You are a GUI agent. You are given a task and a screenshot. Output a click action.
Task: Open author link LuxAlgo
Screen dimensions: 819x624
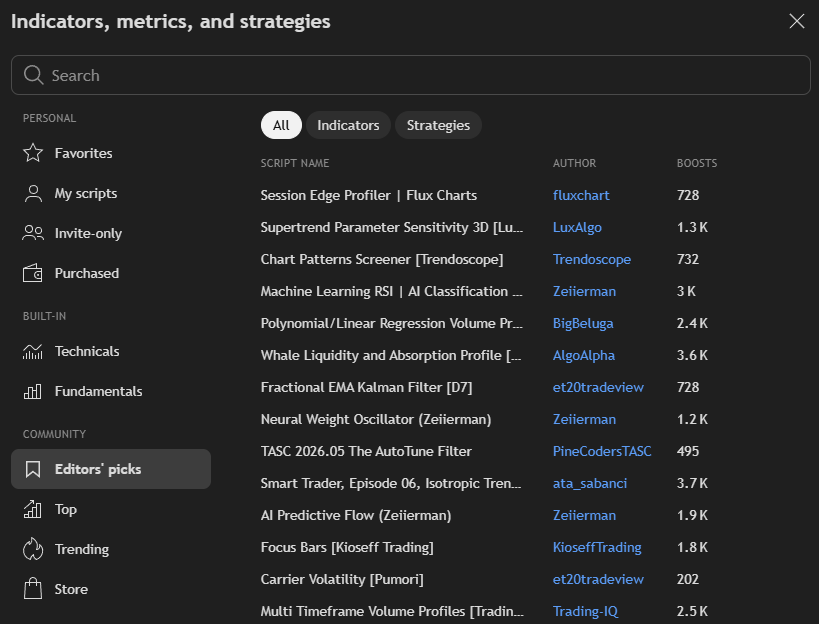click(x=577, y=228)
